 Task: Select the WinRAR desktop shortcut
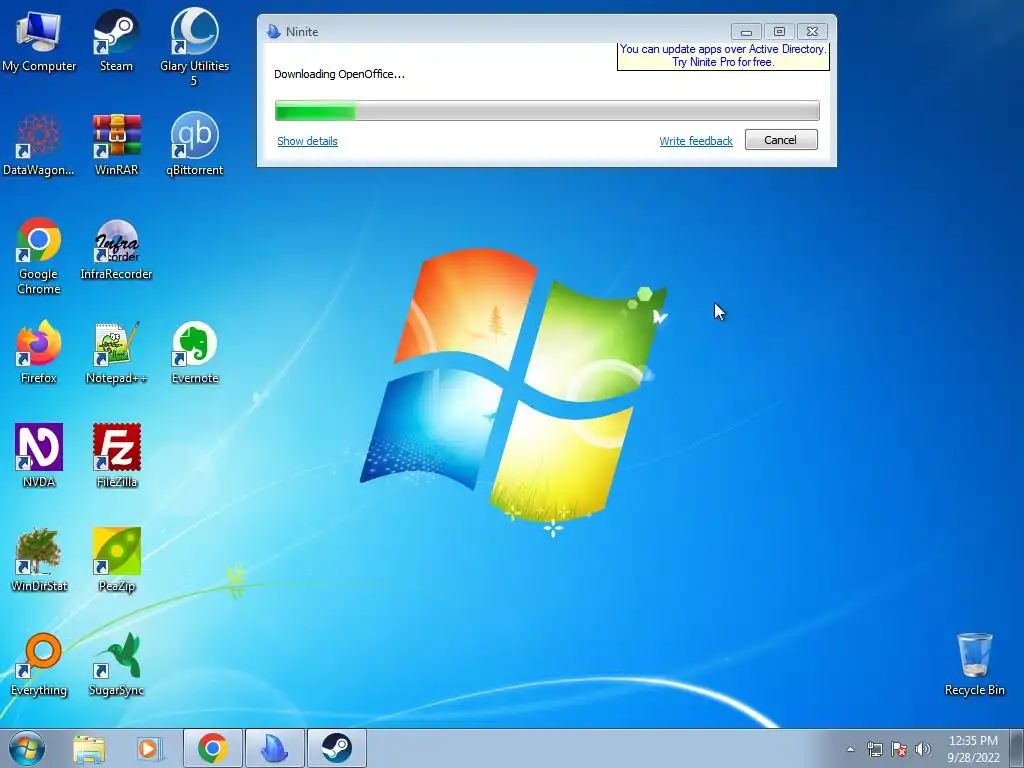click(116, 145)
